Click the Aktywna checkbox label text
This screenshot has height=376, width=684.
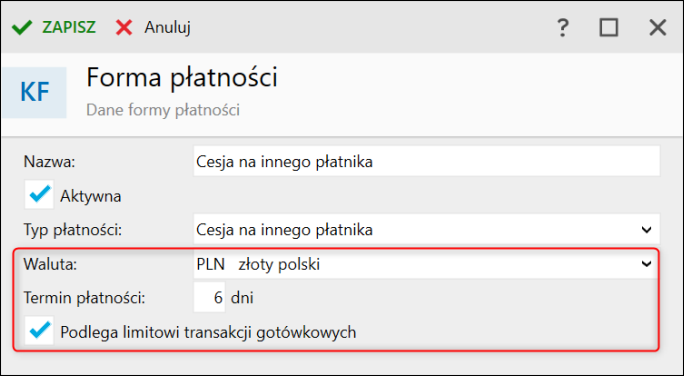point(91,196)
